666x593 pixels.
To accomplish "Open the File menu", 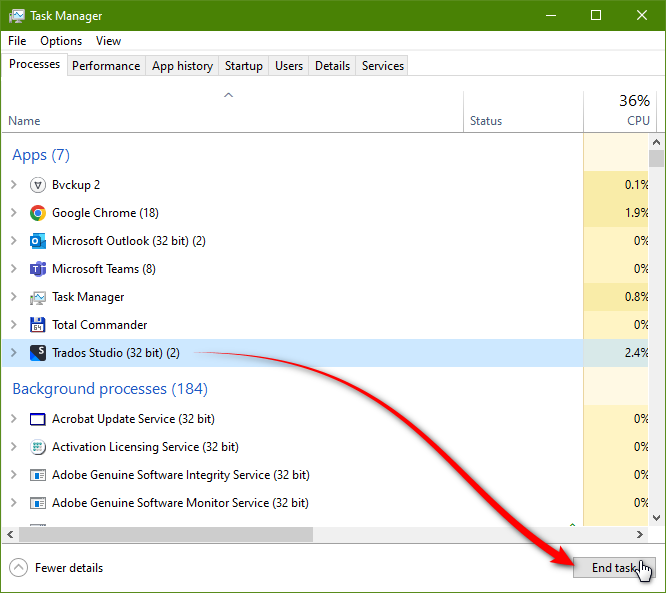I will click(x=17, y=41).
